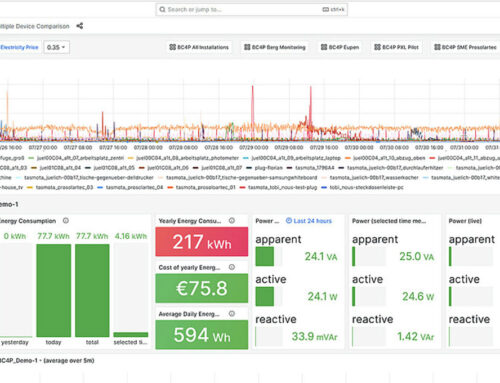Viewport: 500px width, 383px height.
Task: Click the total energy bar
Action: click(92, 290)
